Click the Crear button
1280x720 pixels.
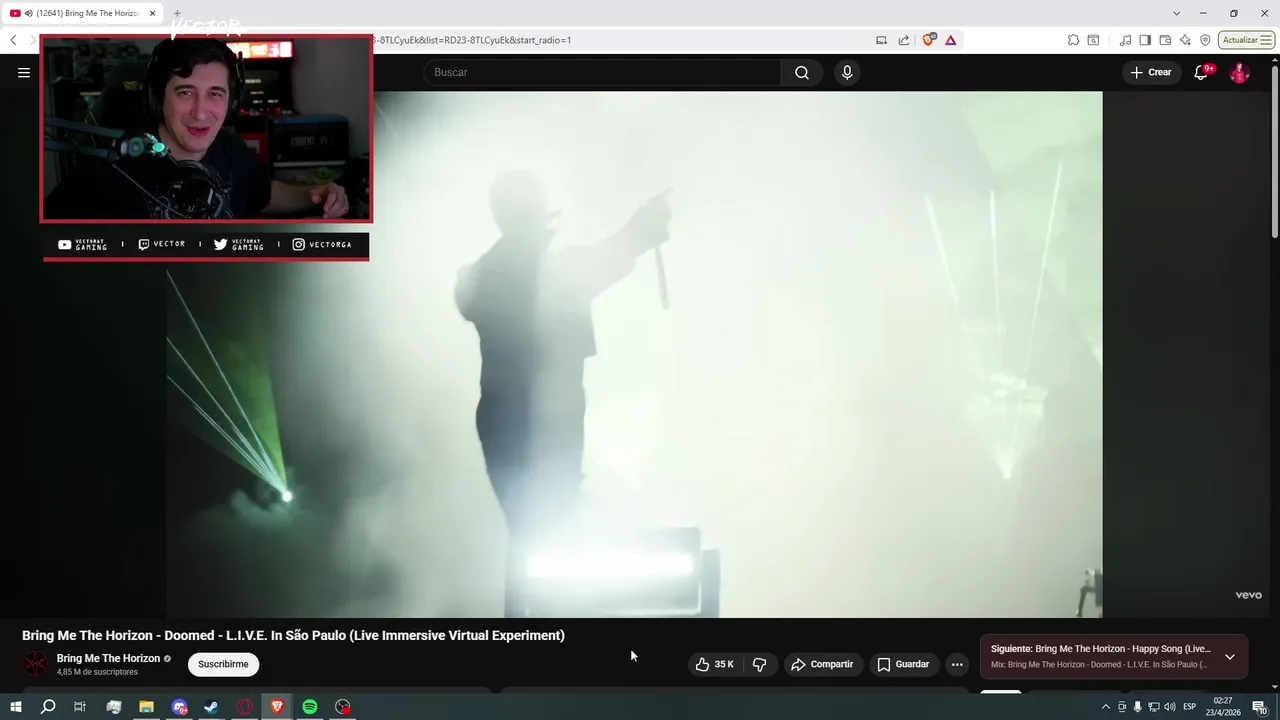point(1151,72)
